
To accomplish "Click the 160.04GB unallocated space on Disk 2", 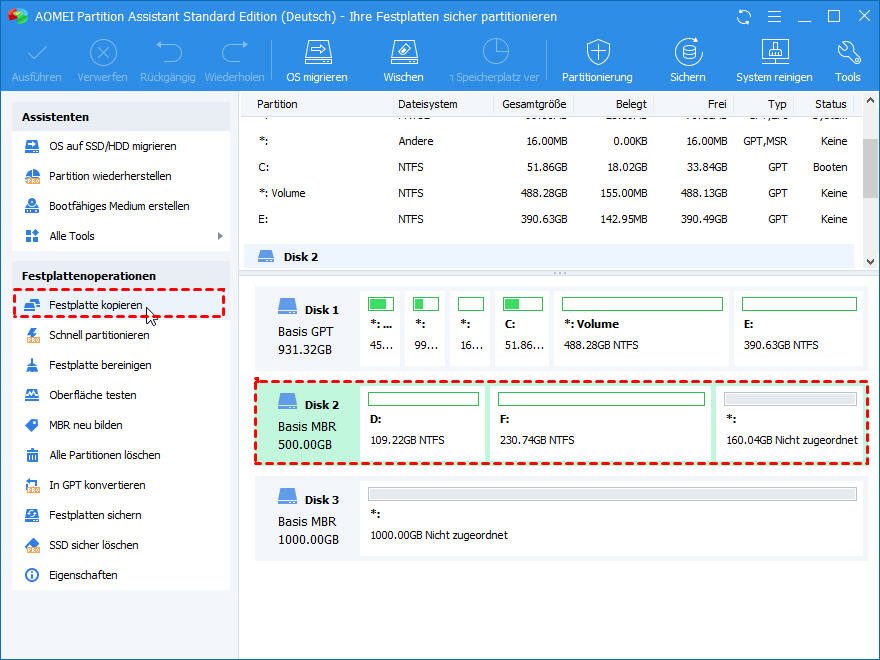I will pos(790,423).
